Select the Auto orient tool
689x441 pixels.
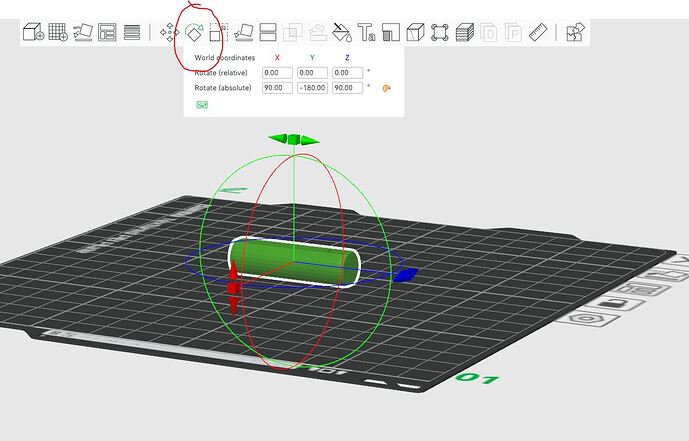[83, 32]
